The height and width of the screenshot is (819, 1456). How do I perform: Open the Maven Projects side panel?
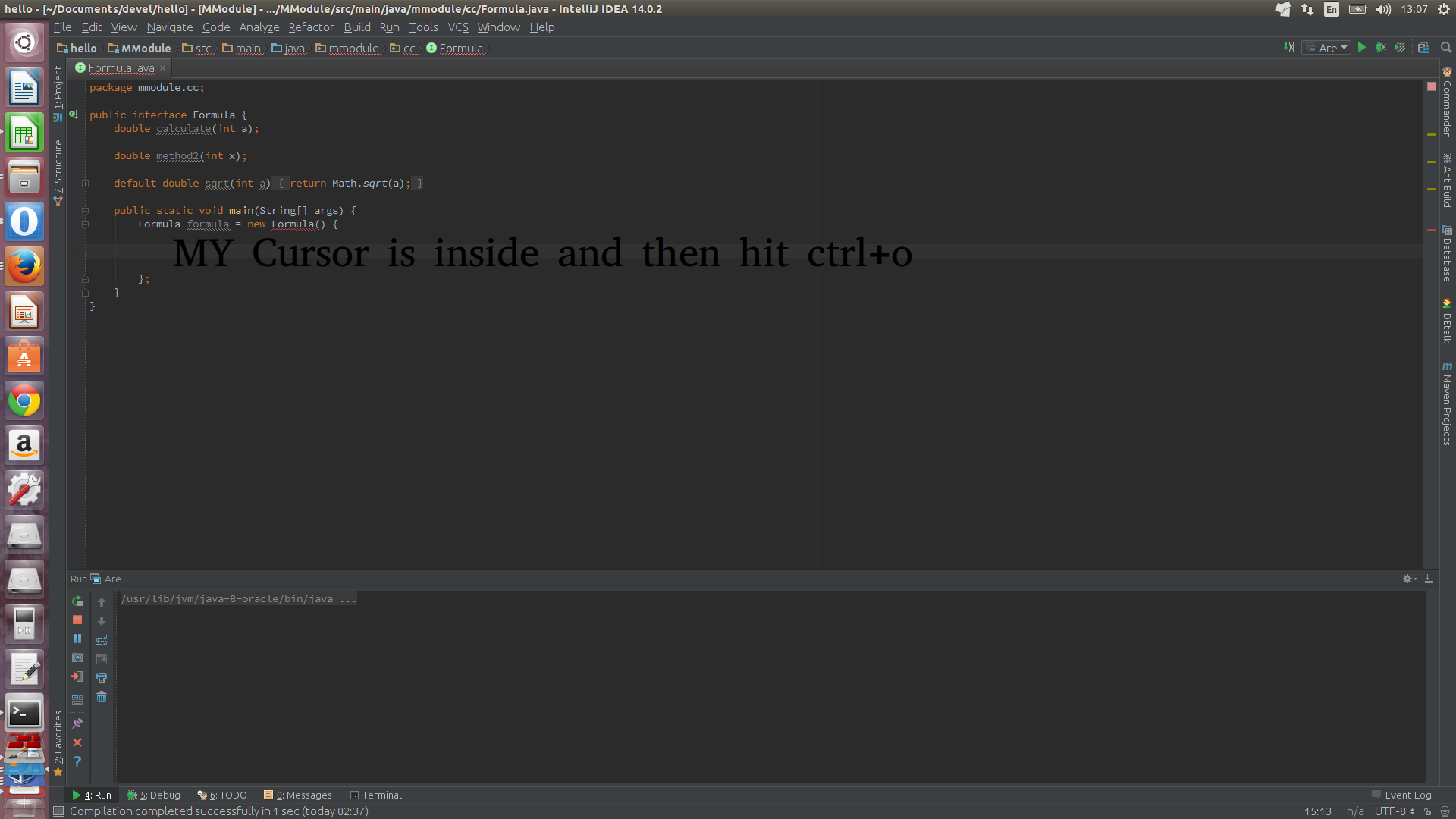pyautogui.click(x=1447, y=404)
